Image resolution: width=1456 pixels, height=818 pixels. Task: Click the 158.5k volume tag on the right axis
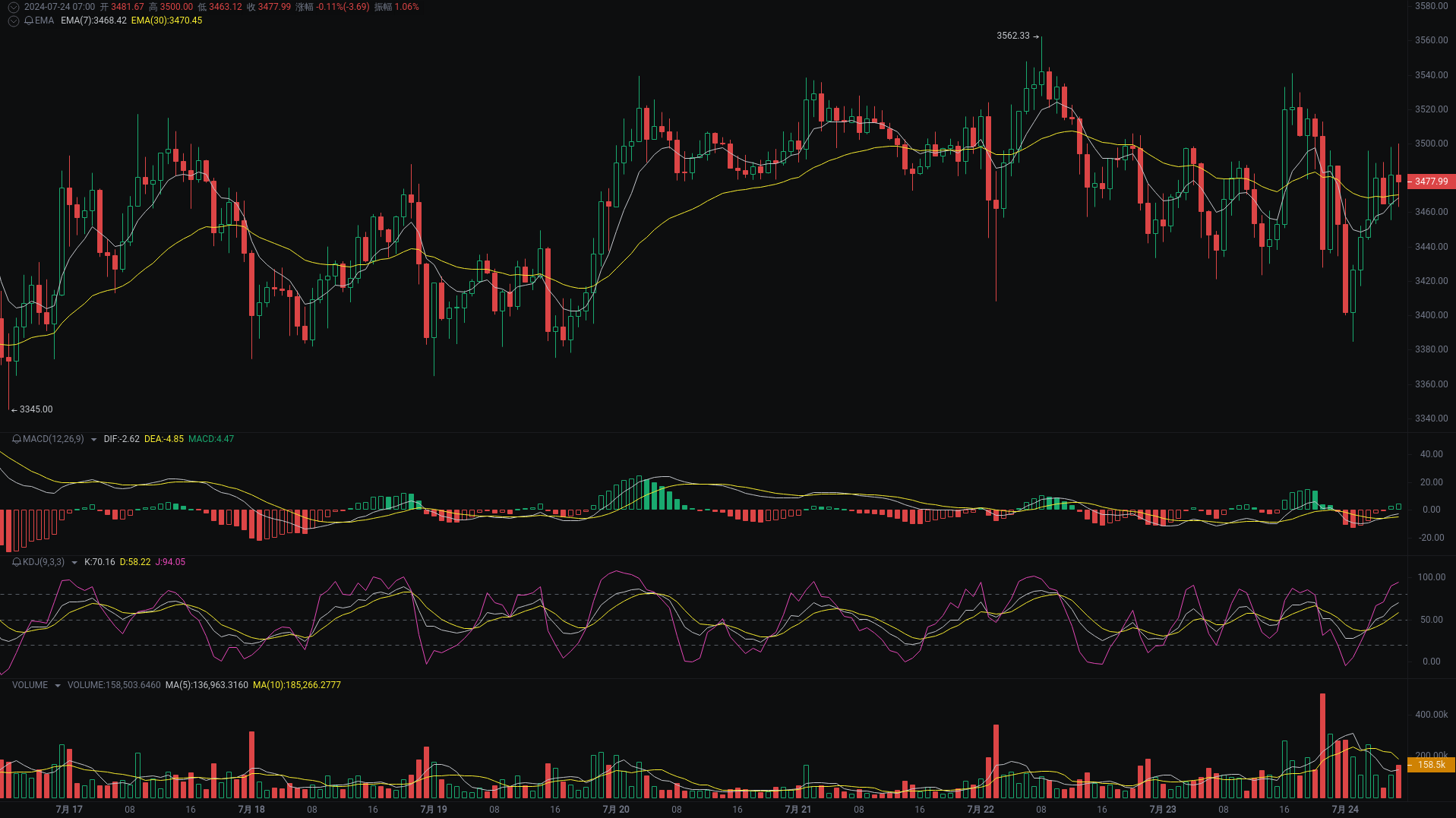pyautogui.click(x=1431, y=765)
